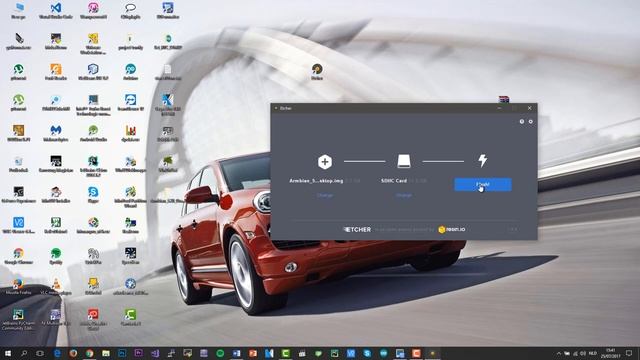Viewport: 640px width, 360px height.
Task: Click the Etcher logo in footer
Action: (357, 229)
